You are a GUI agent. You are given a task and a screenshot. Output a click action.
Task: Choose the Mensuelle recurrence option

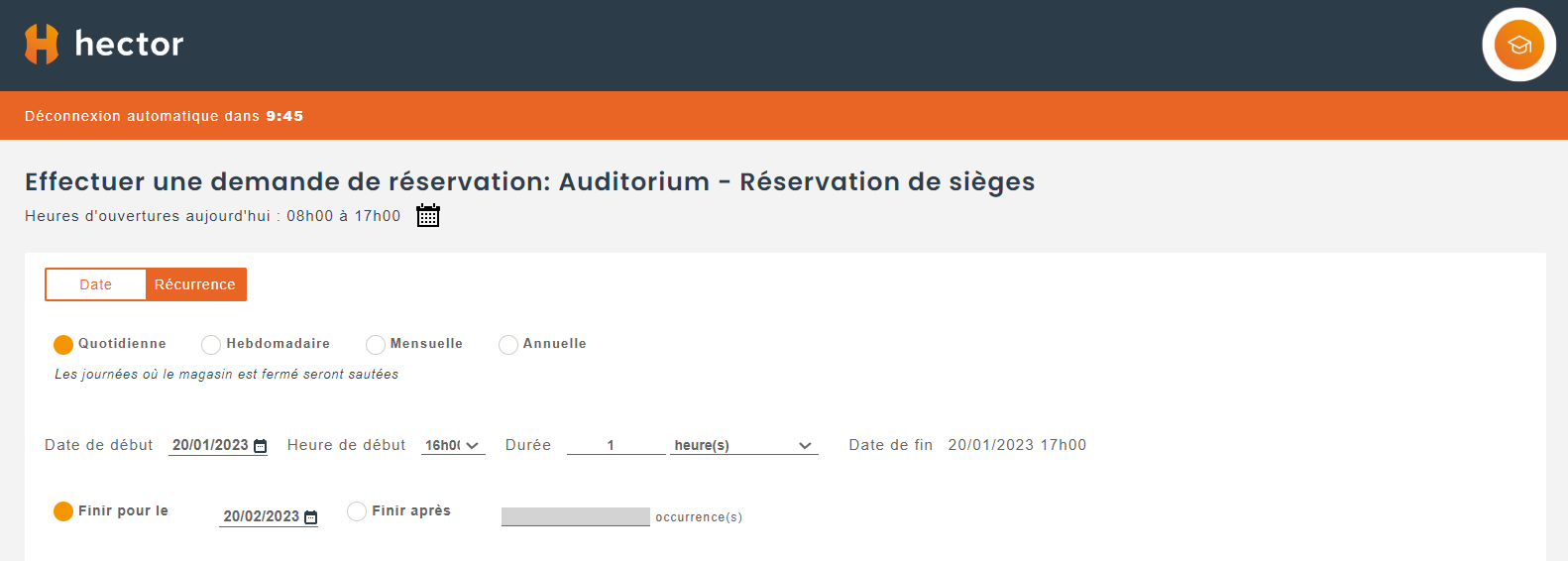pyautogui.click(x=376, y=344)
